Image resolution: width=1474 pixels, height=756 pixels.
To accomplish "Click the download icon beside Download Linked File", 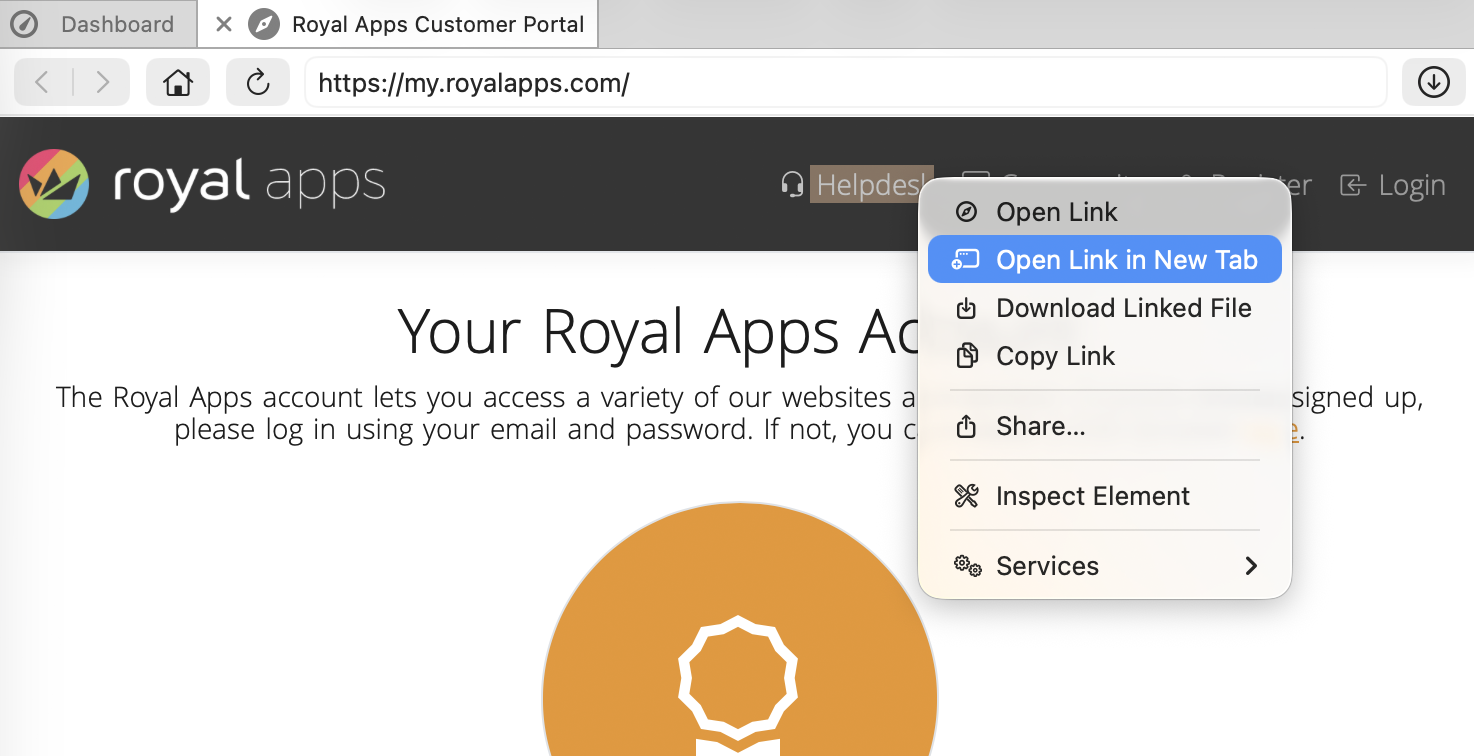I will 966,308.
